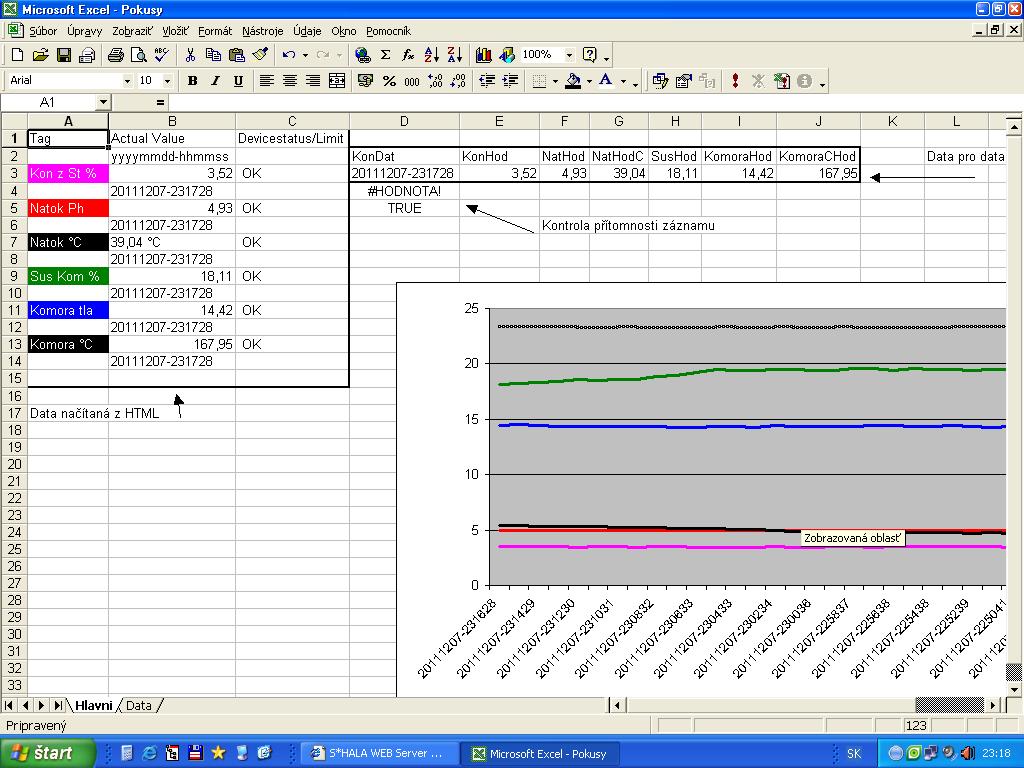This screenshot has height=768, width=1024.
Task: Open the zoom 100% dropdown
Action: tap(569, 55)
